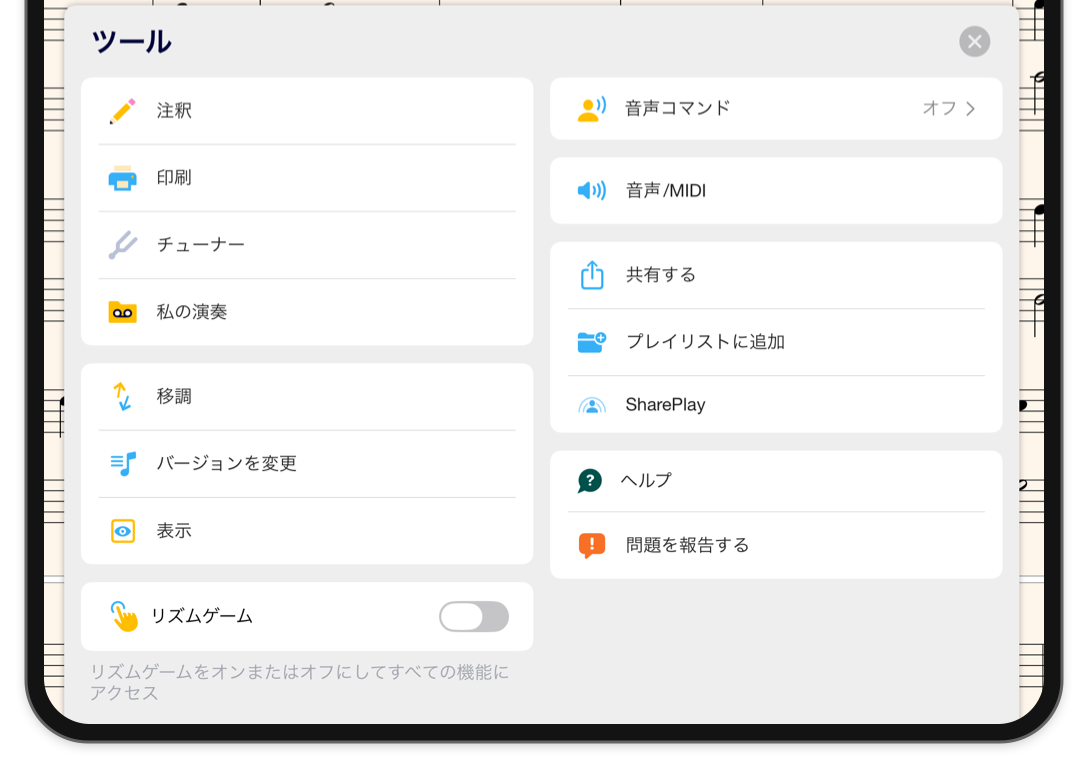The height and width of the screenshot is (762, 1088).
Task: Click the ツール panel title
Action: (132, 42)
